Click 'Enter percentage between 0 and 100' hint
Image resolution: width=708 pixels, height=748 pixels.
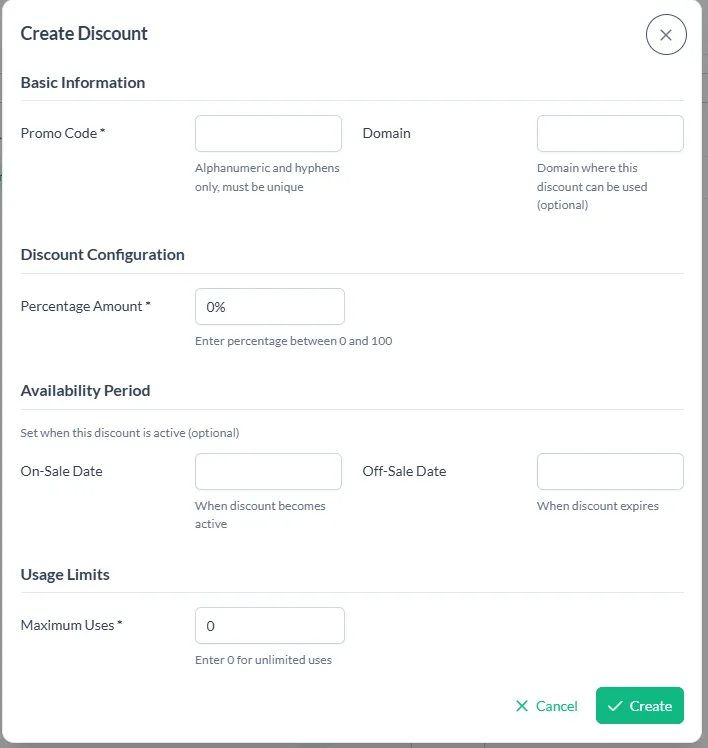coord(293,341)
